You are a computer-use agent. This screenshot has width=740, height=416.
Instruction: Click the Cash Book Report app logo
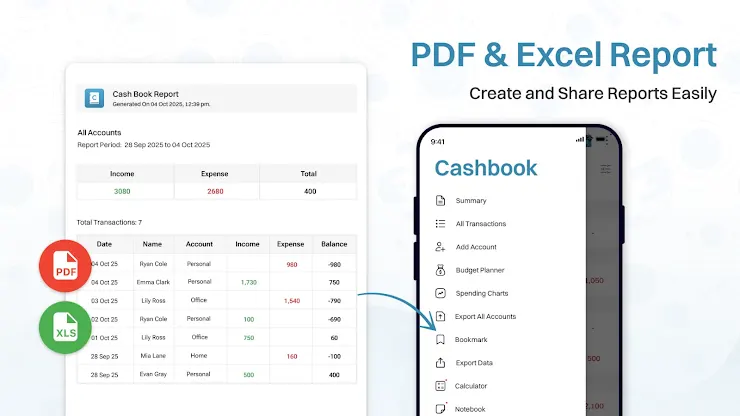tap(94, 98)
